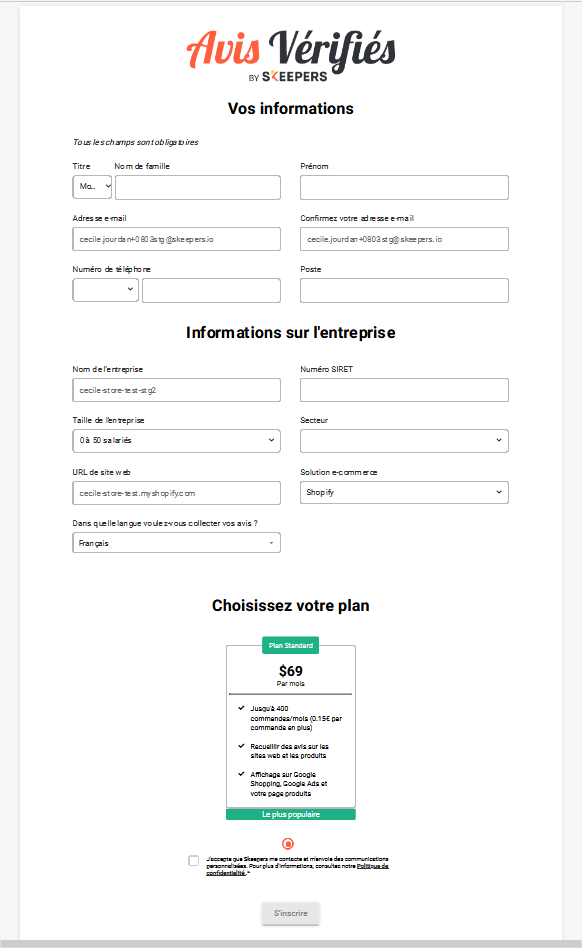Open the Solution e-commerce dropdown showing Shopify

[404, 492]
